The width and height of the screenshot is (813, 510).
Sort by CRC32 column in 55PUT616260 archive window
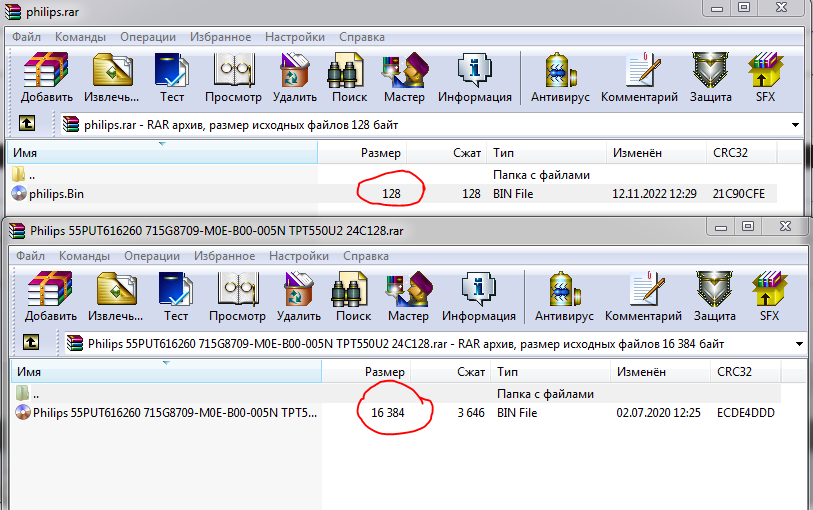tap(746, 372)
